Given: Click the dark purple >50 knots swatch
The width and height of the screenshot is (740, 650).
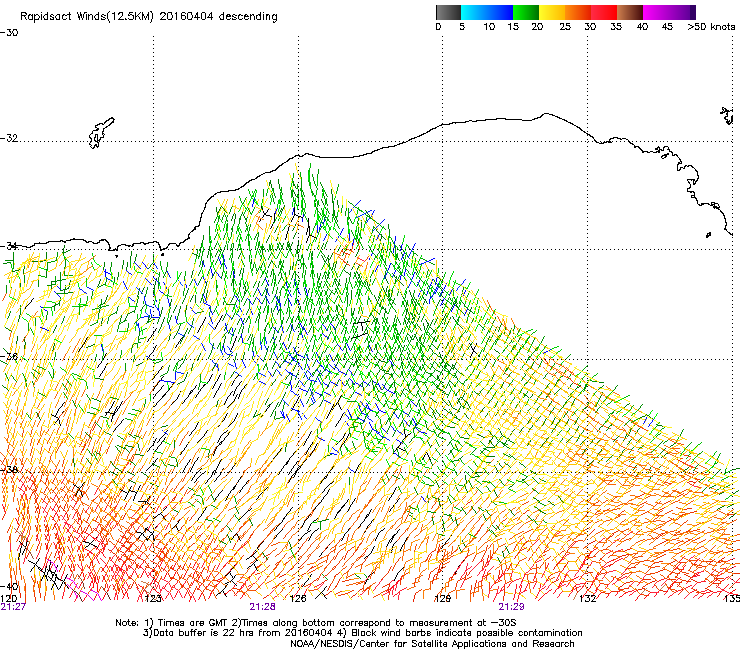Looking at the screenshot, I should click(x=692, y=12).
